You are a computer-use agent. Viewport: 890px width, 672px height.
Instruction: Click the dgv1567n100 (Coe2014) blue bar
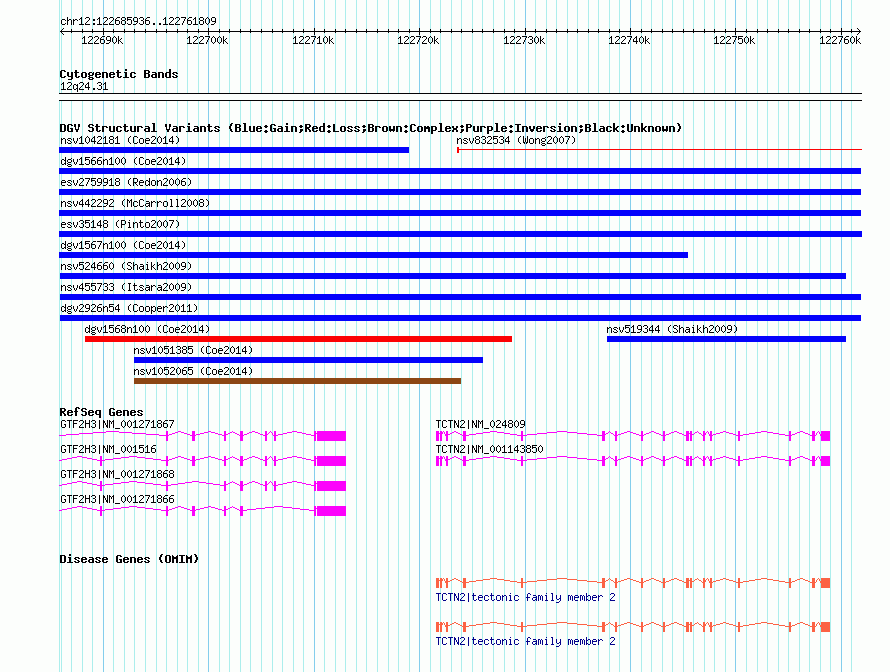coord(373,255)
